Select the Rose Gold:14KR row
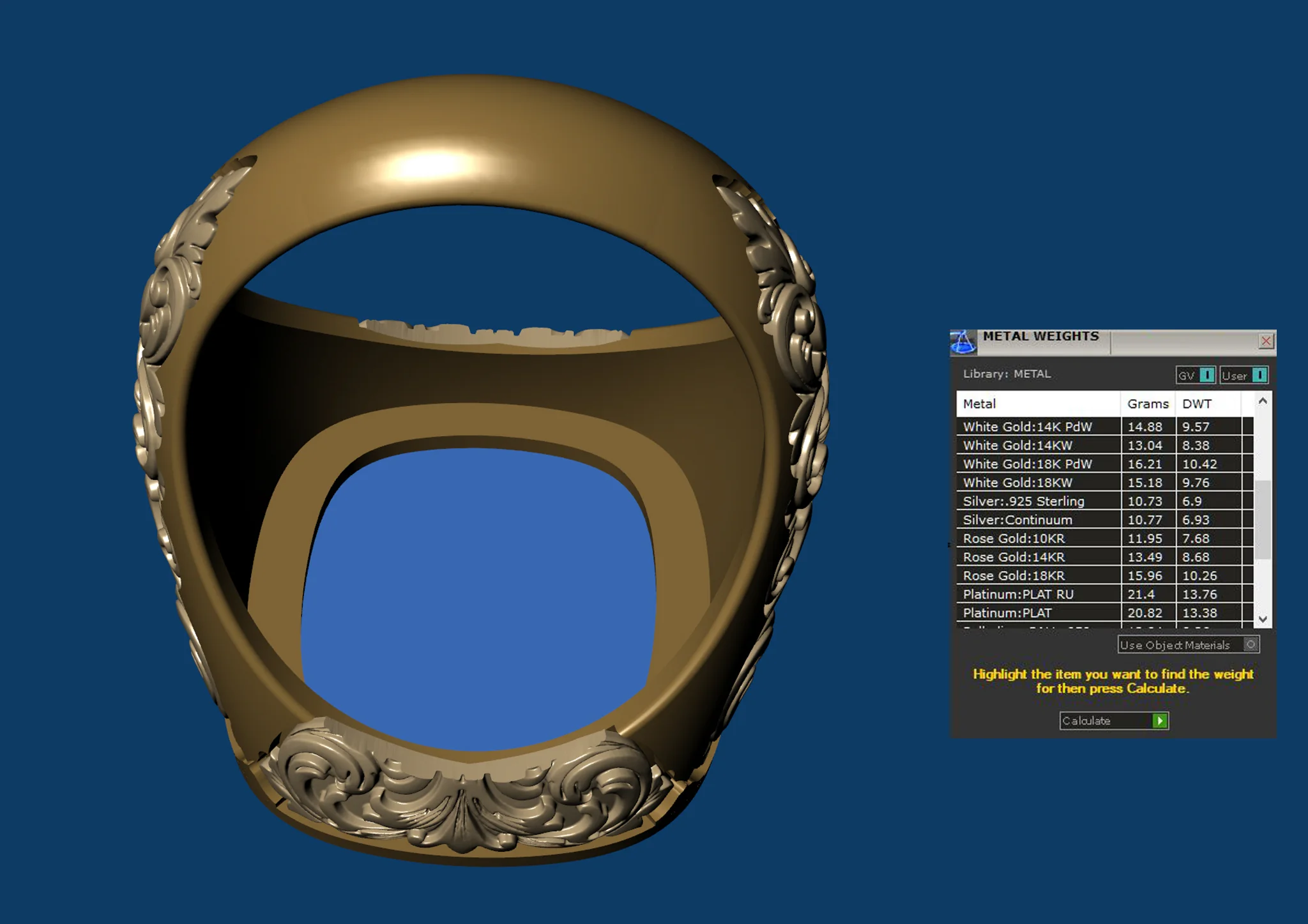The height and width of the screenshot is (924, 1308). coord(1105,557)
